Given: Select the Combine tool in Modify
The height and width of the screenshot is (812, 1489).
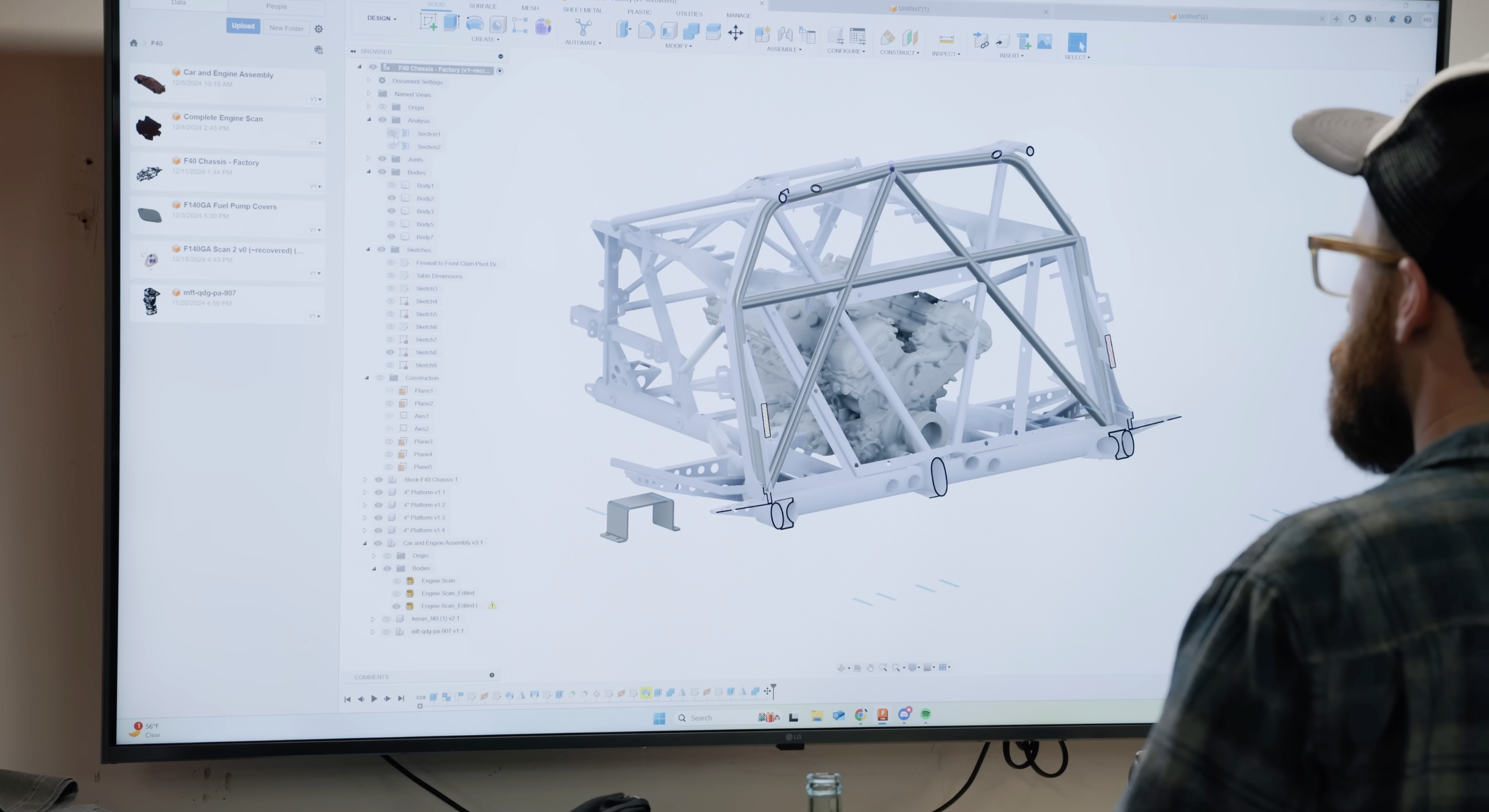Looking at the screenshot, I should [691, 32].
